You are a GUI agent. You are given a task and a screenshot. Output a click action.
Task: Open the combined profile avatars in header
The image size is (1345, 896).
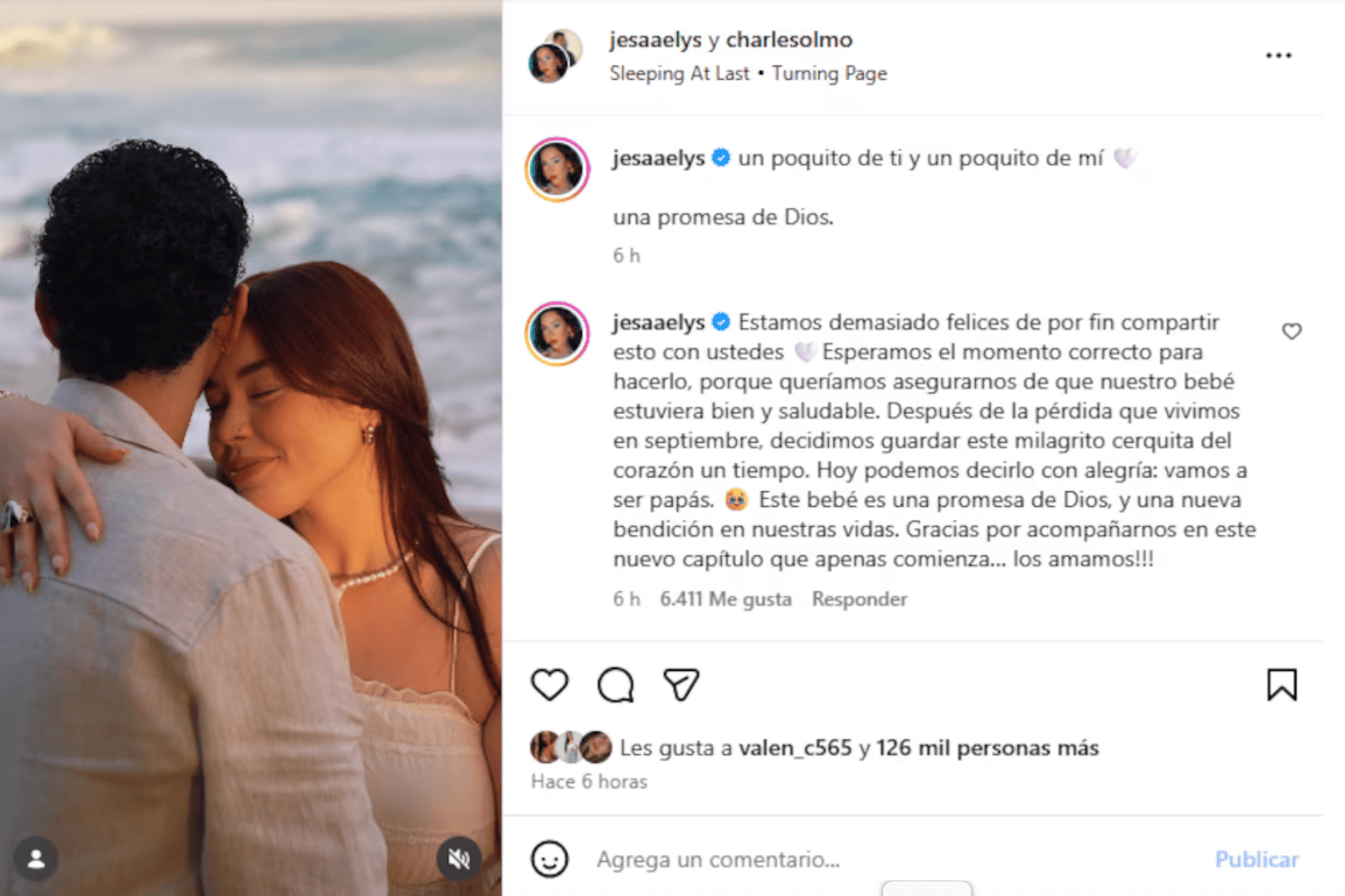tap(555, 56)
